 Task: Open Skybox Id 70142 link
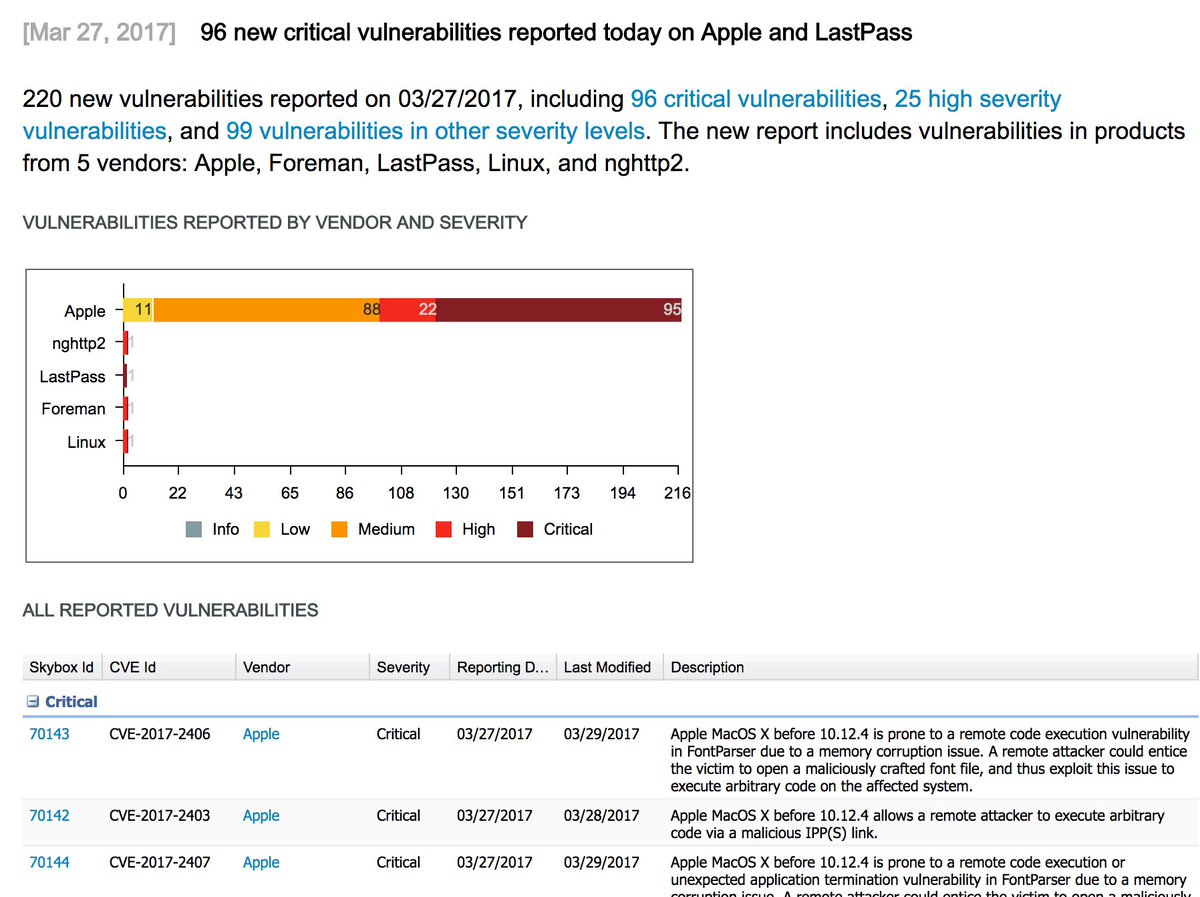[50, 815]
